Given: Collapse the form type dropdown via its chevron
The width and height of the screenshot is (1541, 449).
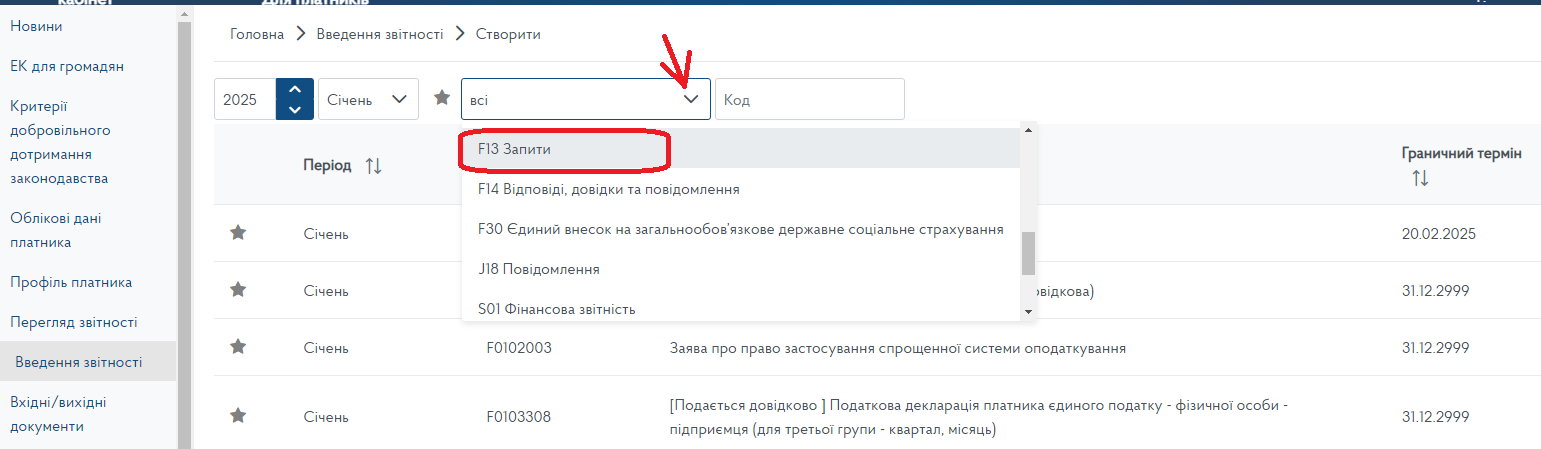Looking at the screenshot, I should [690, 100].
